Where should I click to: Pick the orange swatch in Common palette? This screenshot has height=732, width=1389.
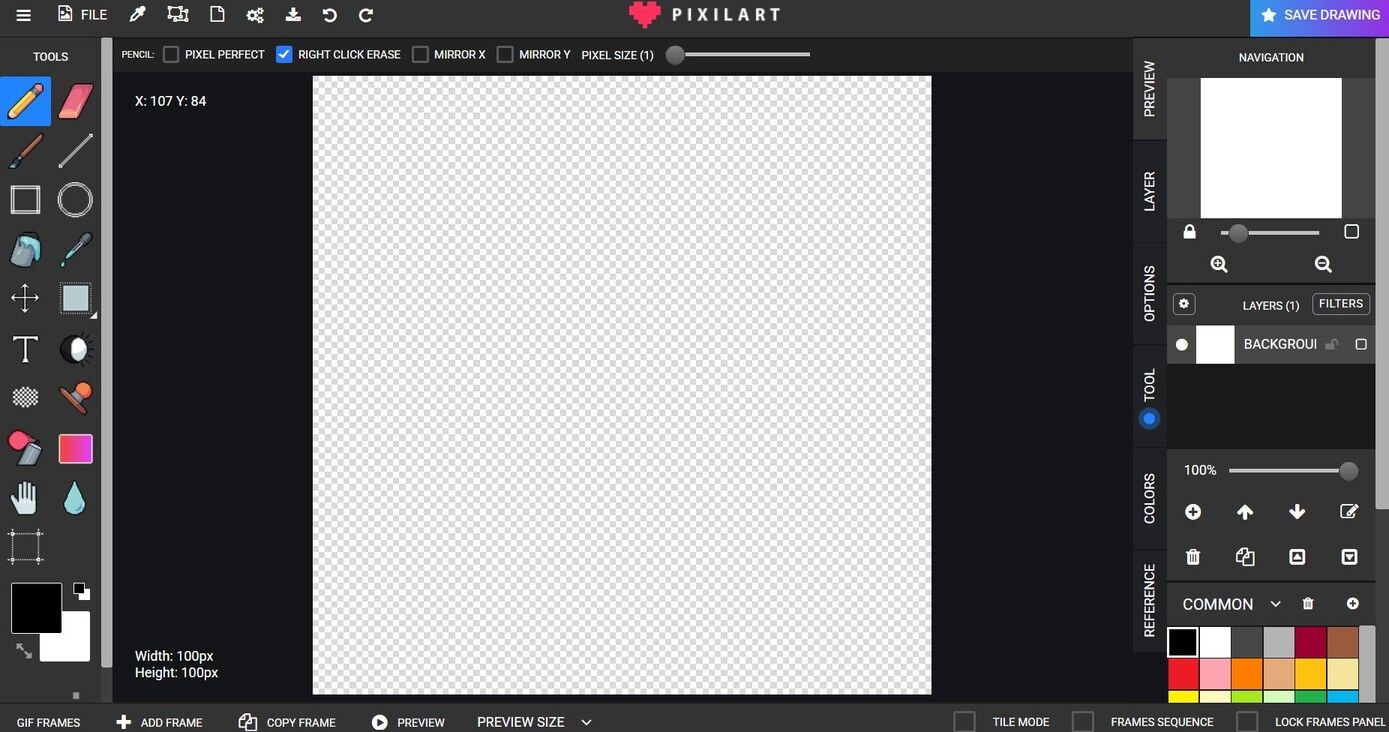[1247, 674]
